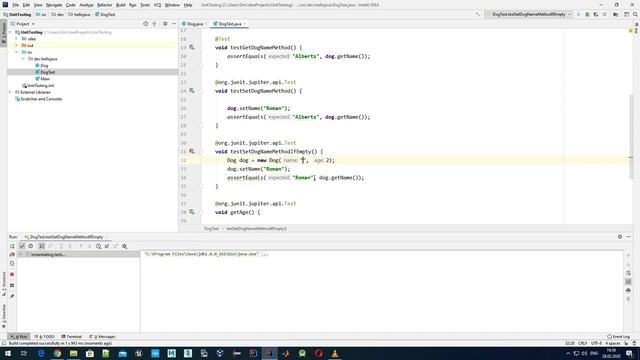Screen dimensions: 640x360
Task: Click the yellow warning marker in editor stripe
Action: coord(631,31)
